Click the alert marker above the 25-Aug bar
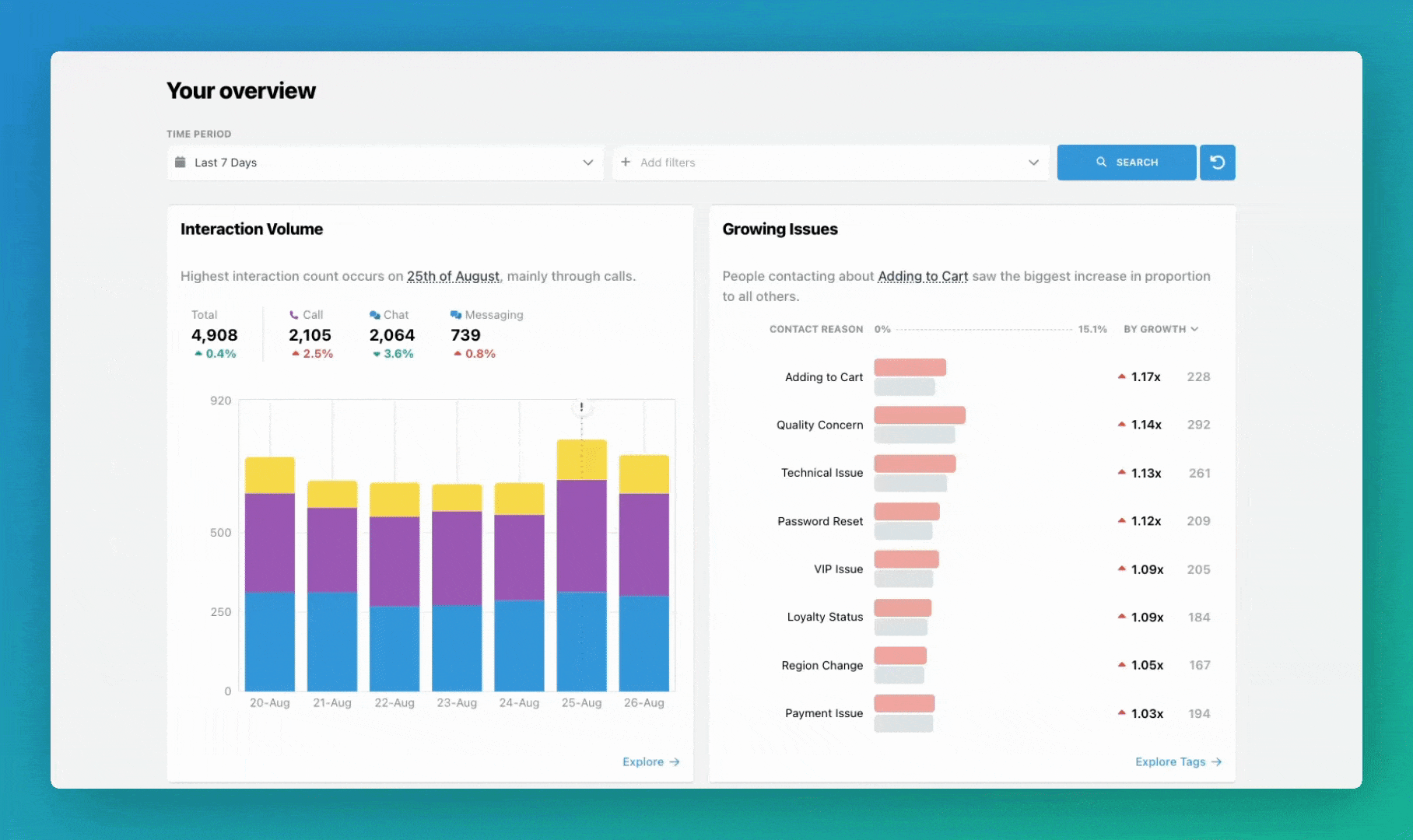 click(x=581, y=406)
